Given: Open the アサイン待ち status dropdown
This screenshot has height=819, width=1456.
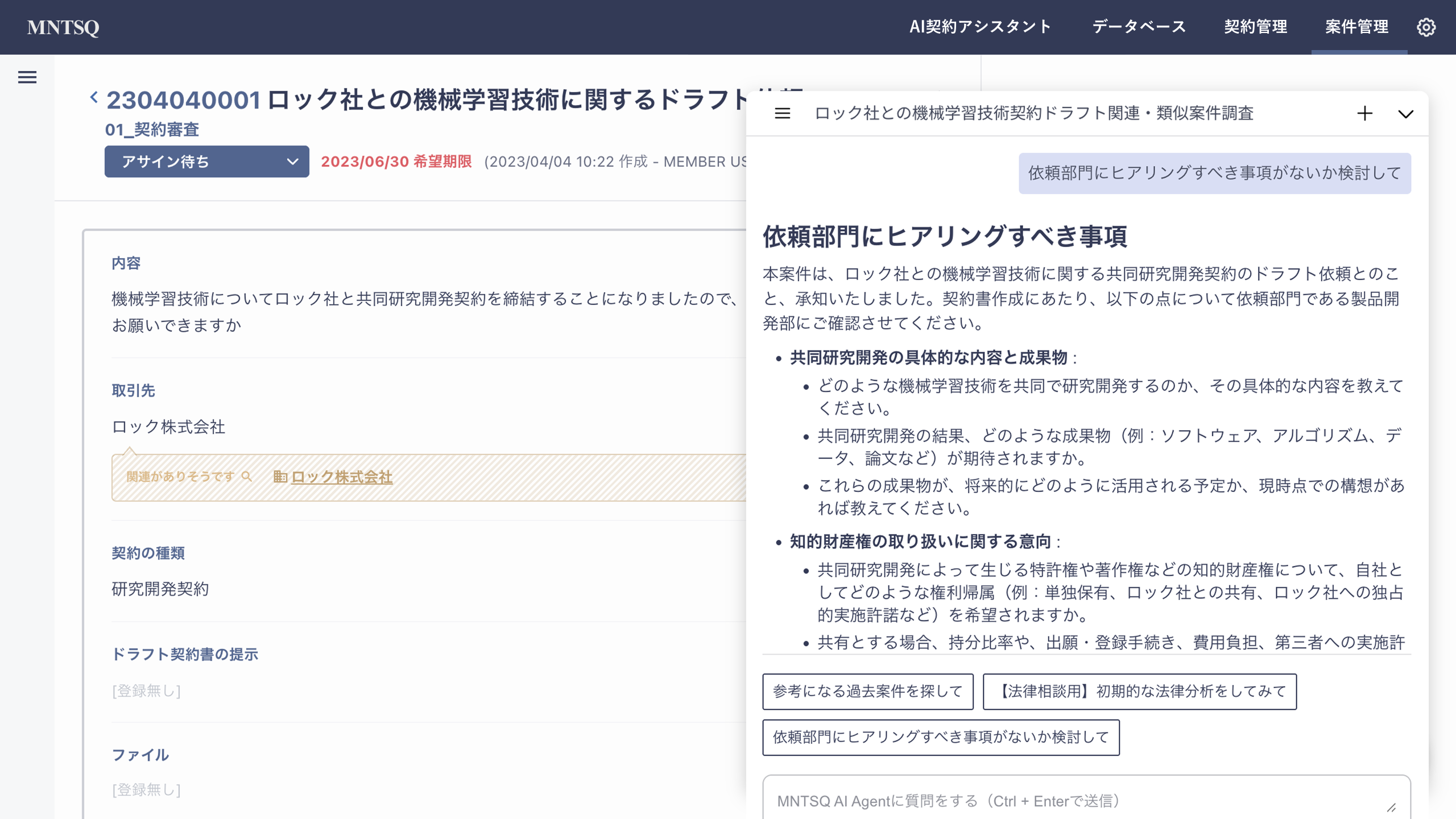Looking at the screenshot, I should coord(206,162).
